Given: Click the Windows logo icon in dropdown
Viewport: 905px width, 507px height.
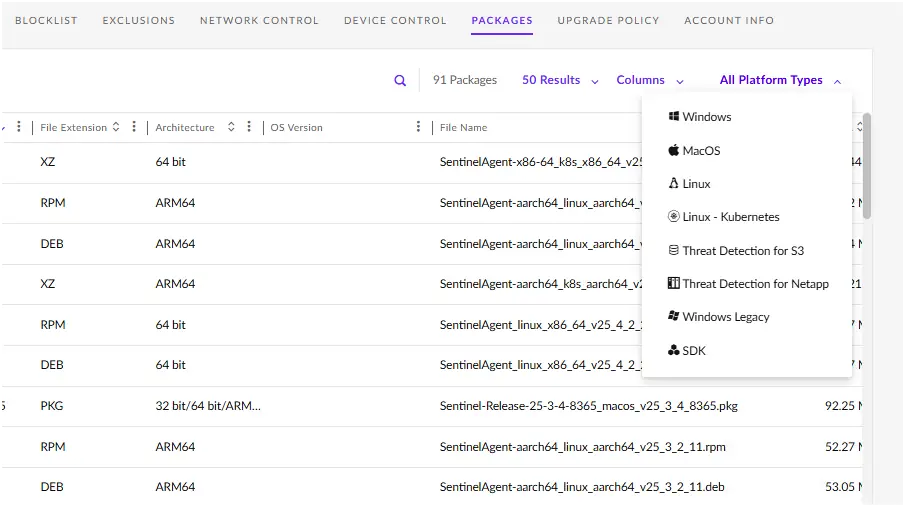Looking at the screenshot, I should click(x=674, y=116).
